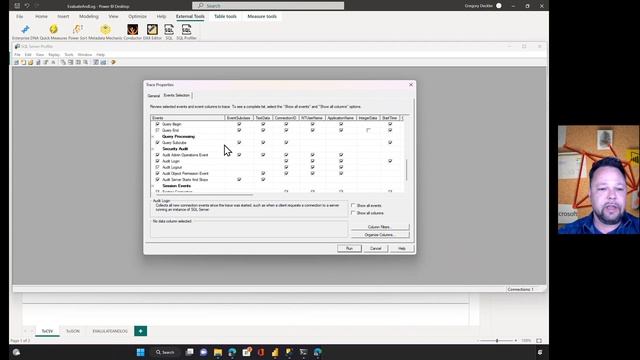Toggle Audit Login event checkbox
Viewport: 640px width, 360px height.
click(158, 161)
